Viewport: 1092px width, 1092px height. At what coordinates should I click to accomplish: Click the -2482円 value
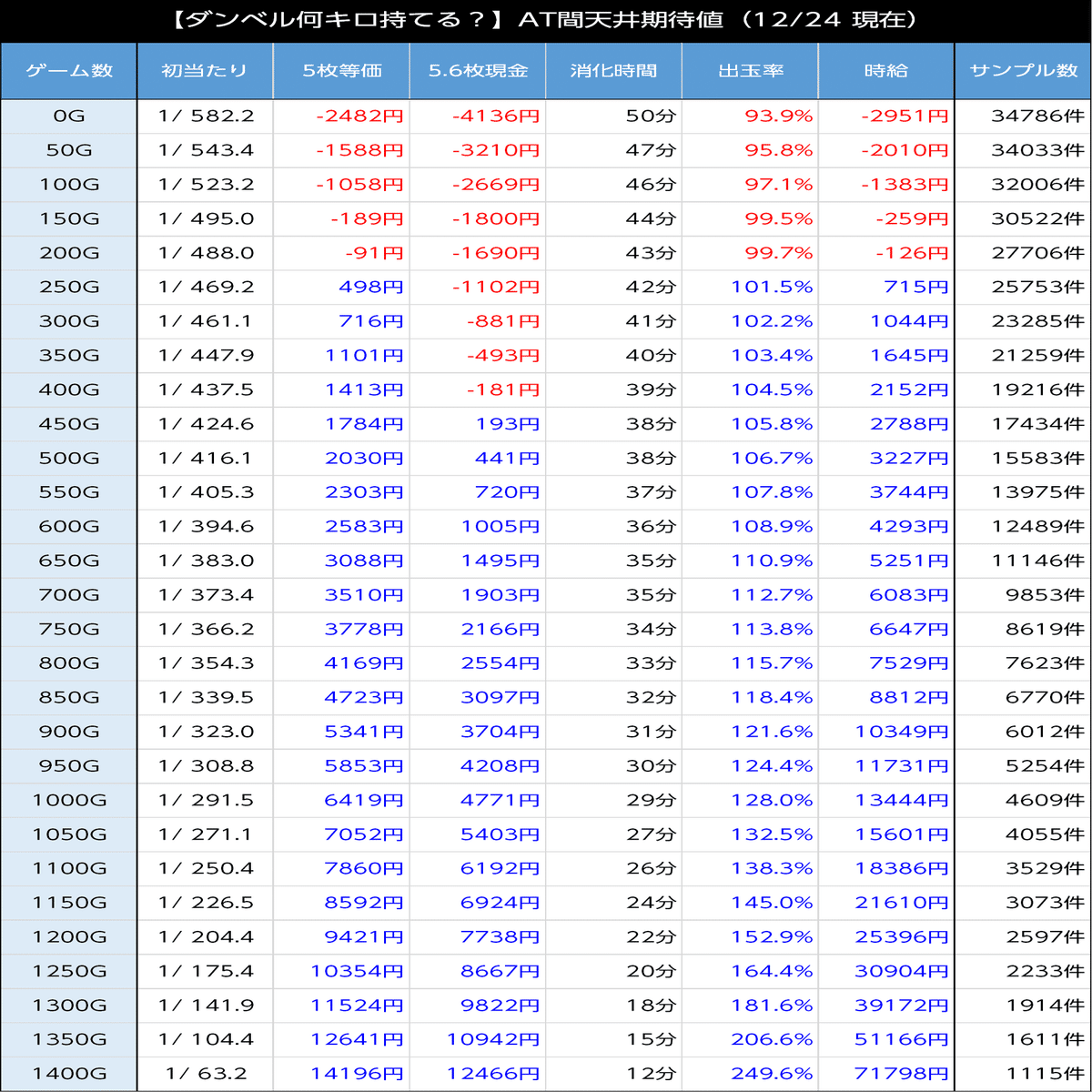(x=359, y=116)
